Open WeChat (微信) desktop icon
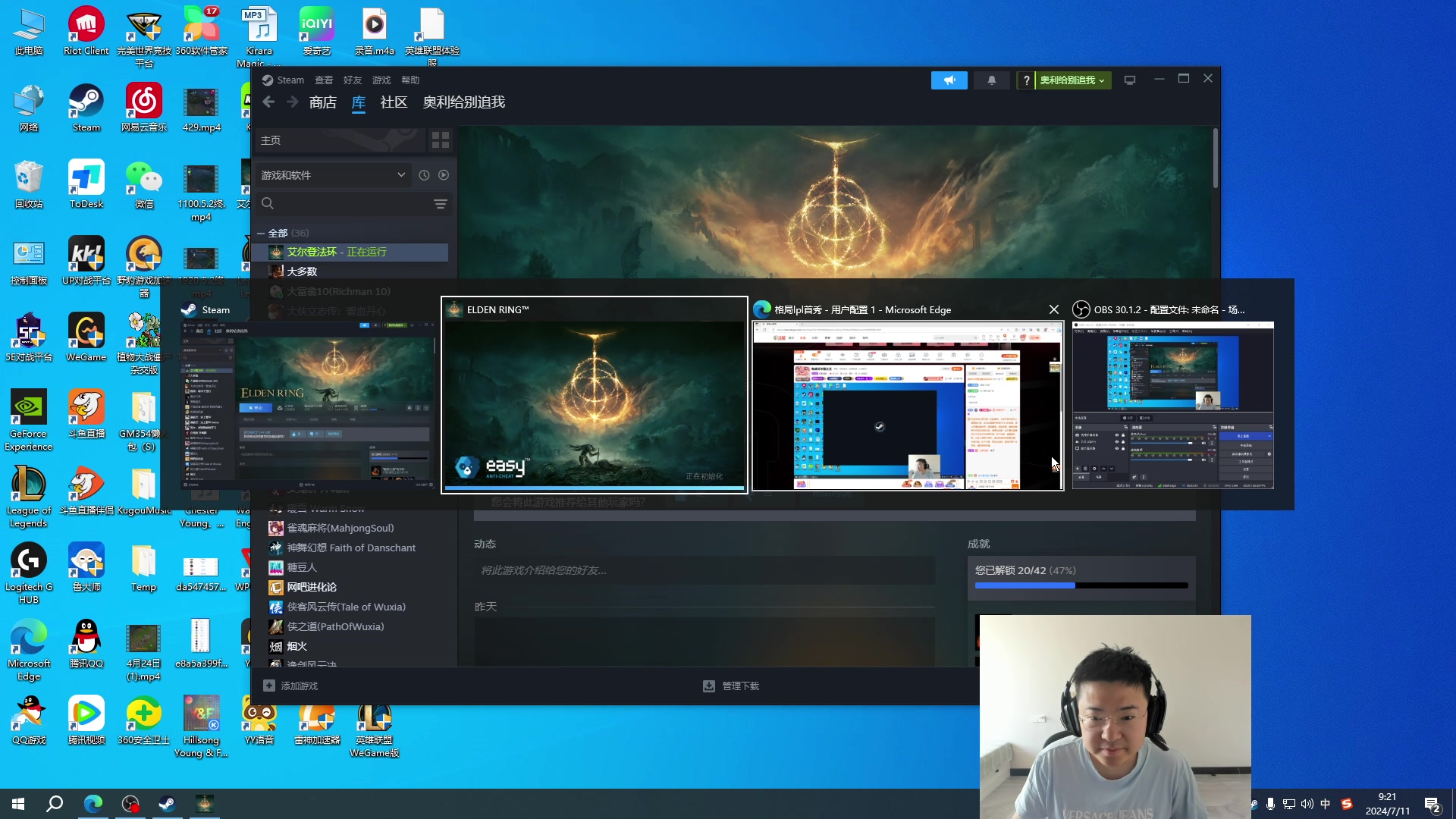Image resolution: width=1456 pixels, height=819 pixels. (x=144, y=184)
